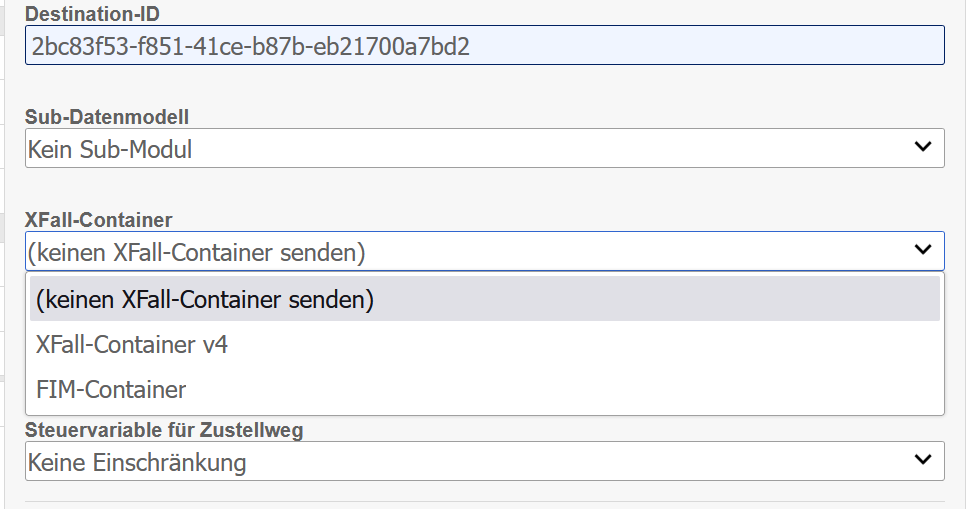Viewport: 970px width, 509px height.
Task: Click the 'Sub-Datenmodell' label
Action: click(x=107, y=117)
